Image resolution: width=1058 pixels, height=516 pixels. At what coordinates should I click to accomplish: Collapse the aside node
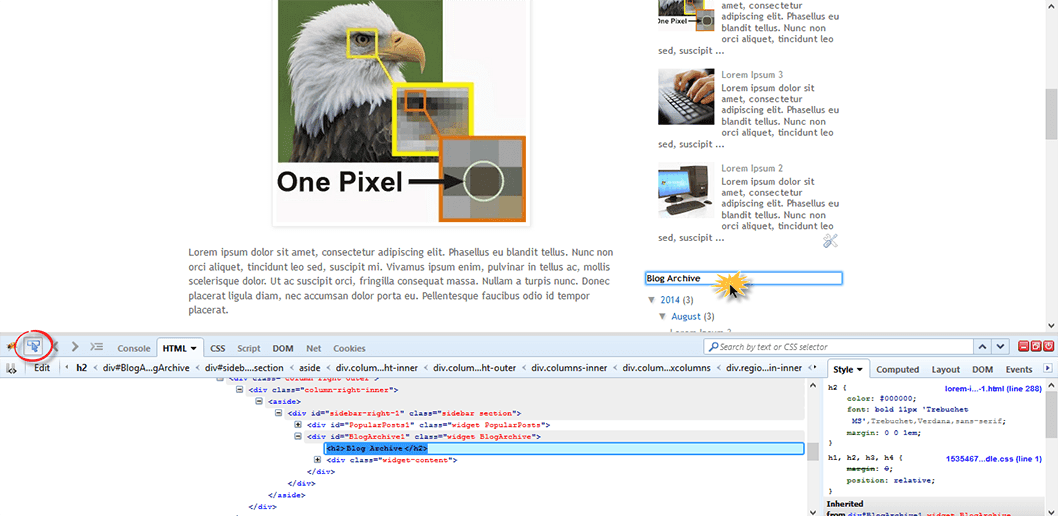click(x=260, y=401)
